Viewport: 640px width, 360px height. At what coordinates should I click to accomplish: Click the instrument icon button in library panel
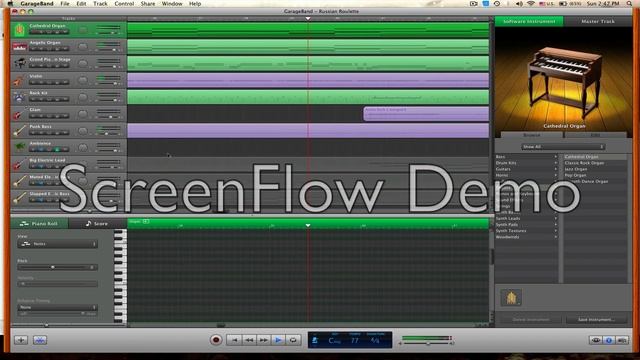coord(511,298)
